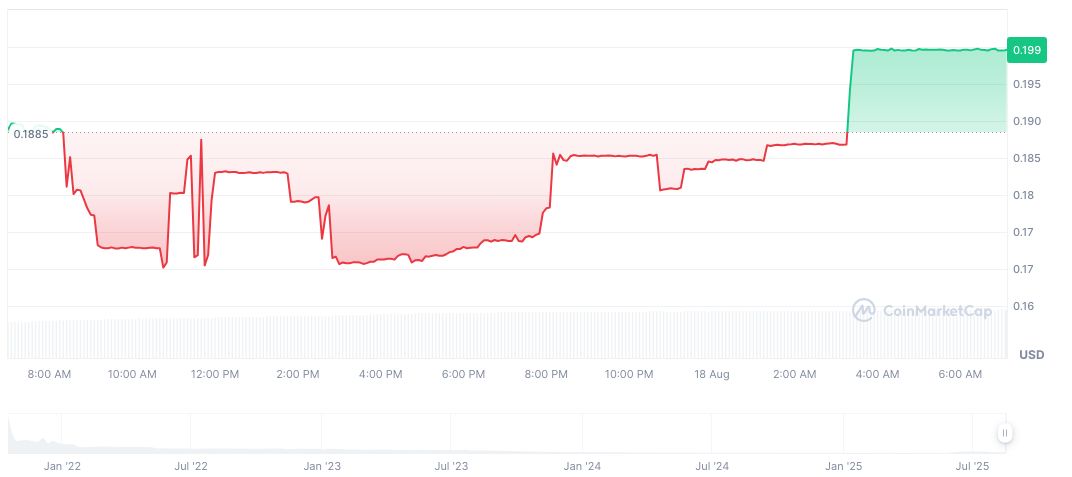Image resolution: width=1072 pixels, height=477 pixels.
Task: Click the CoinMarketCap watermark logo icon
Action: [863, 311]
